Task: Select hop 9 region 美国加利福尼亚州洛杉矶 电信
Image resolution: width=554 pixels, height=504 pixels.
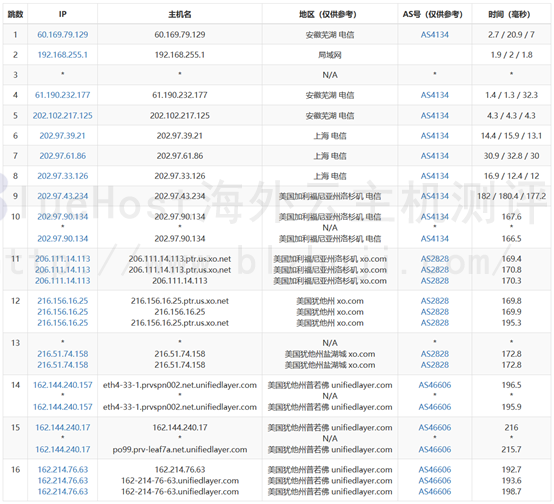Action: [x=330, y=196]
